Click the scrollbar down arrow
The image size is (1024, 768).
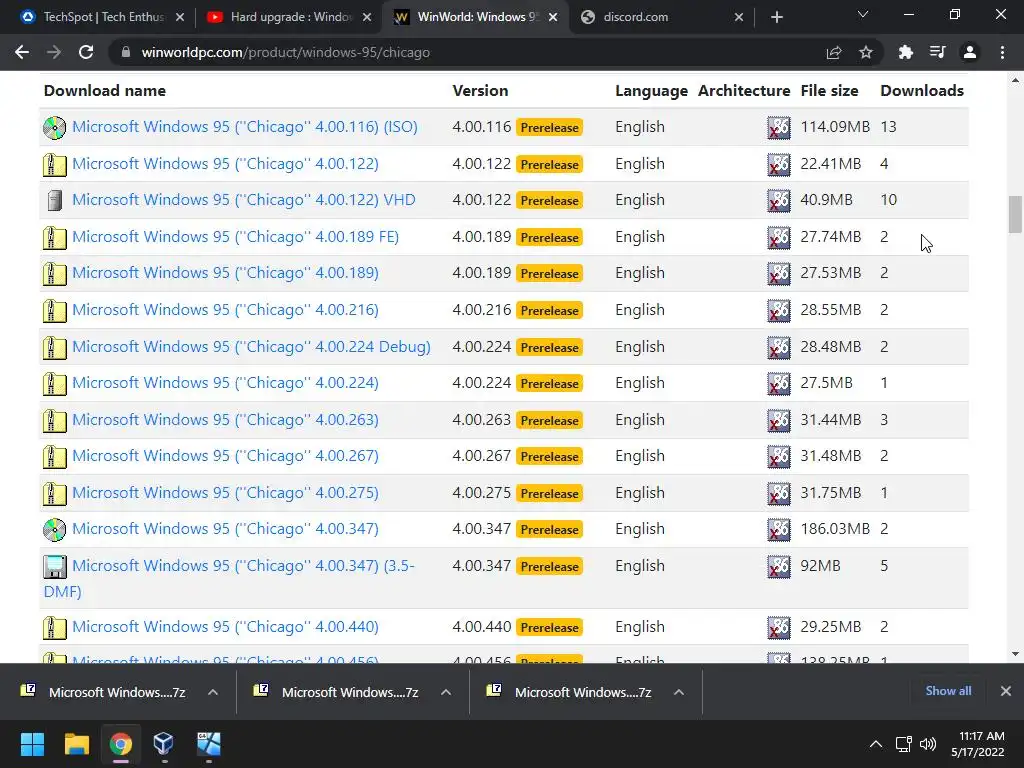click(1015, 654)
